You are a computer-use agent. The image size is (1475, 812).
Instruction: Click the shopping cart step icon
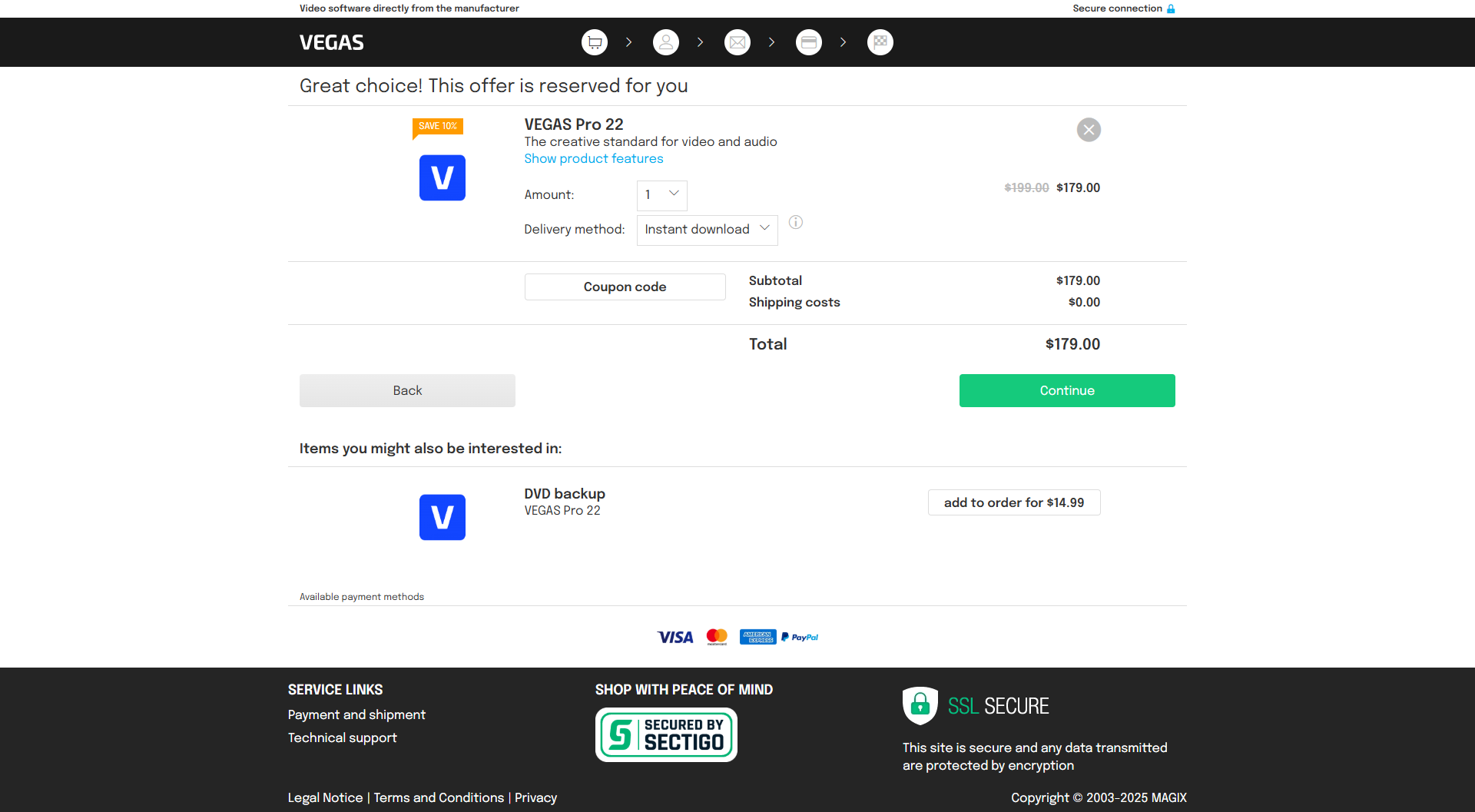[594, 42]
